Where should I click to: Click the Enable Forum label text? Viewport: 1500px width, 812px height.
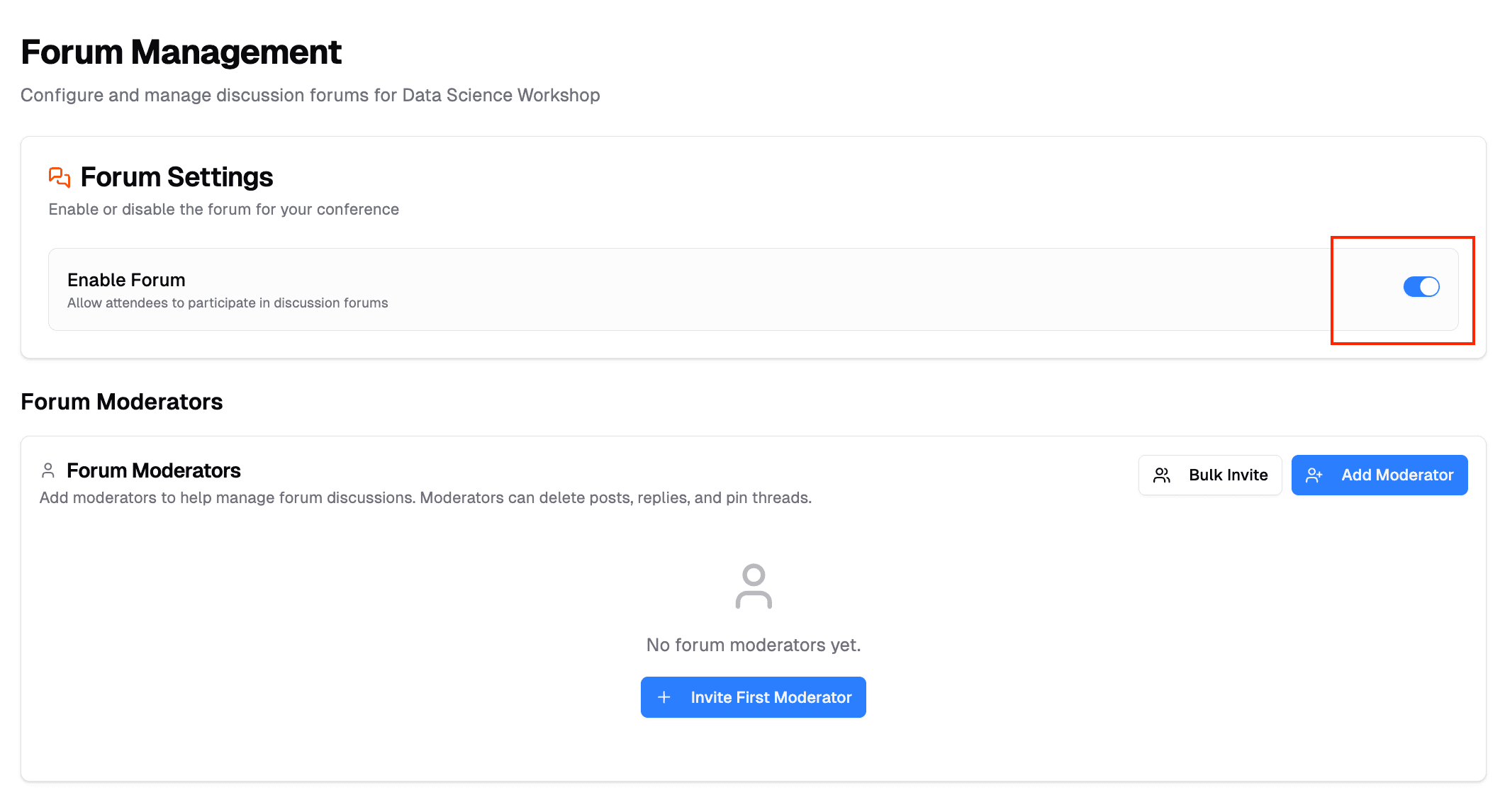[x=125, y=279]
